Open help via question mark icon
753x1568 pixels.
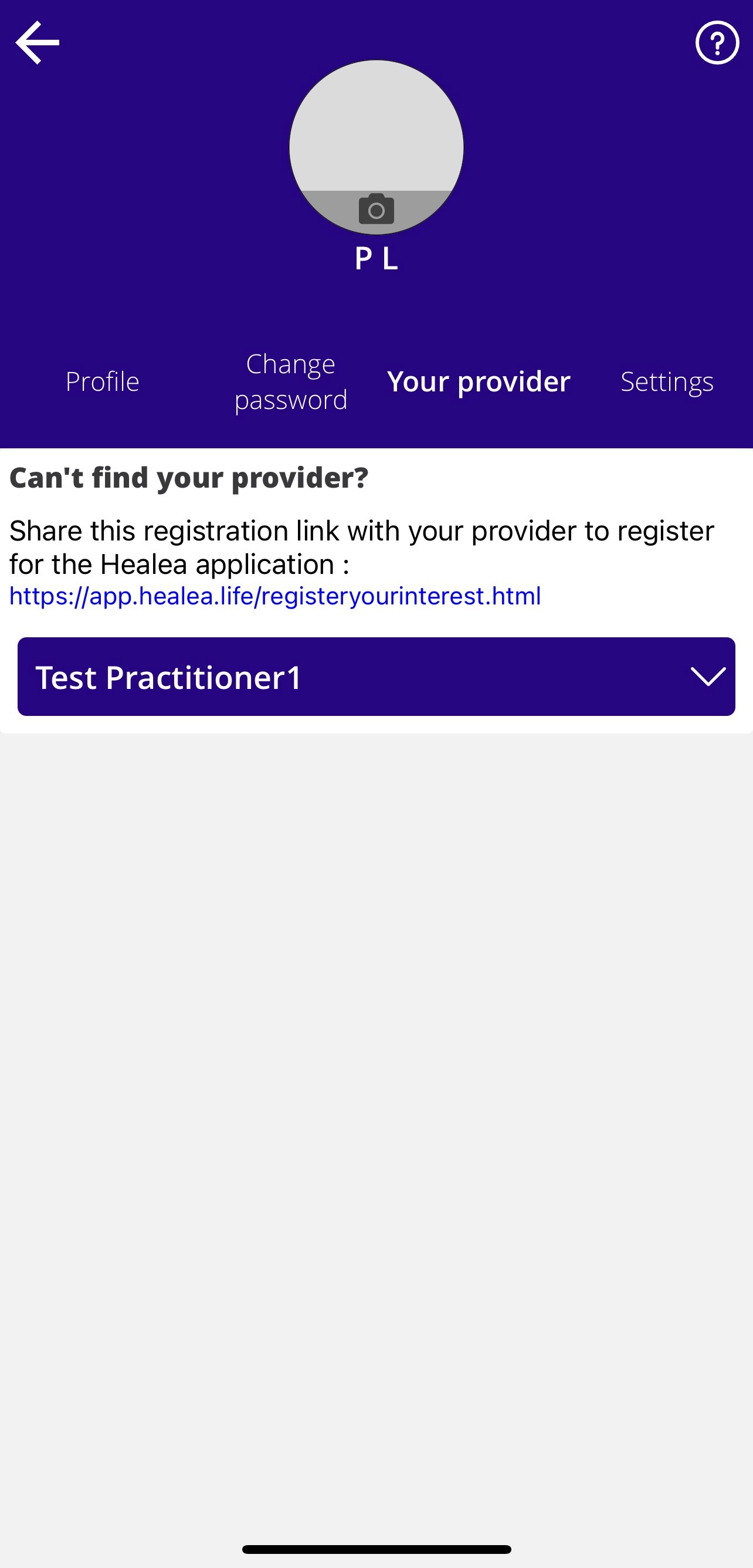pos(717,43)
